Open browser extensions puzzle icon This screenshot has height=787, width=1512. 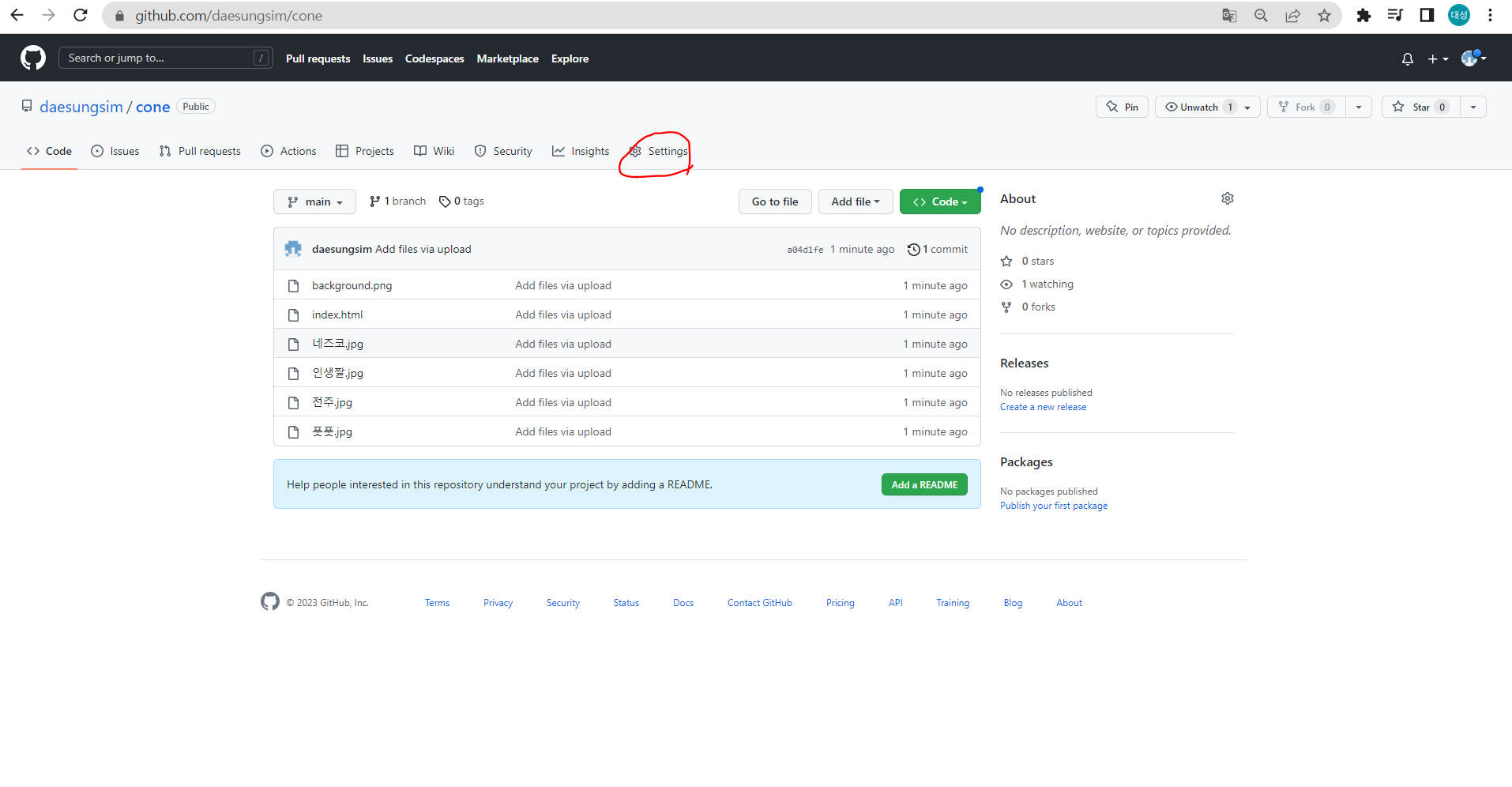tap(1363, 15)
